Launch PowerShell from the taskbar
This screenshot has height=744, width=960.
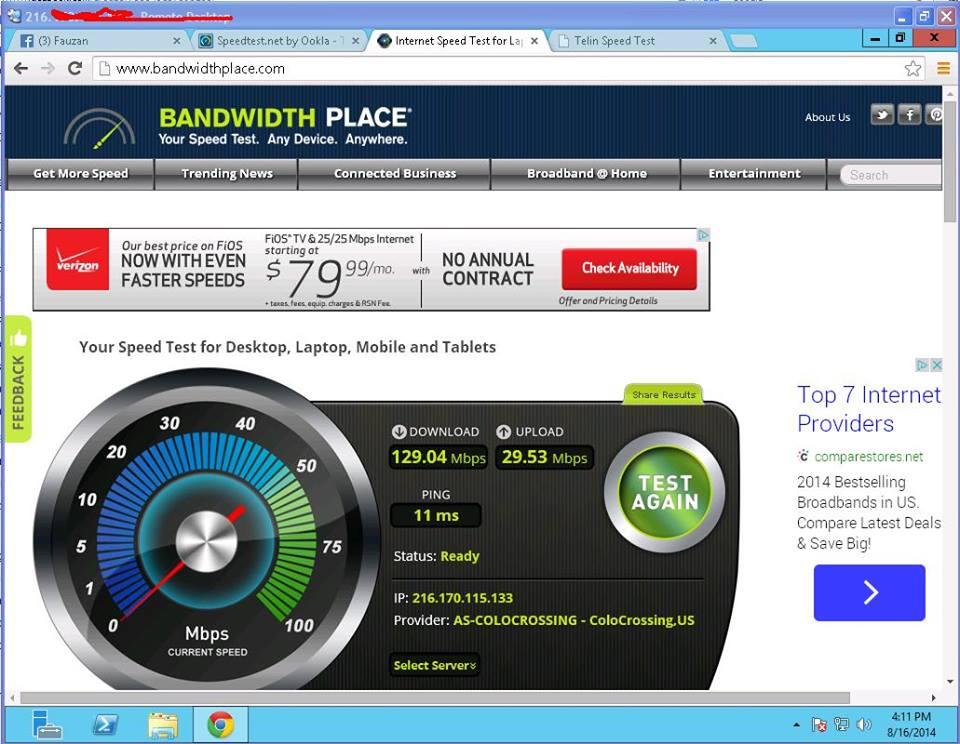105,725
